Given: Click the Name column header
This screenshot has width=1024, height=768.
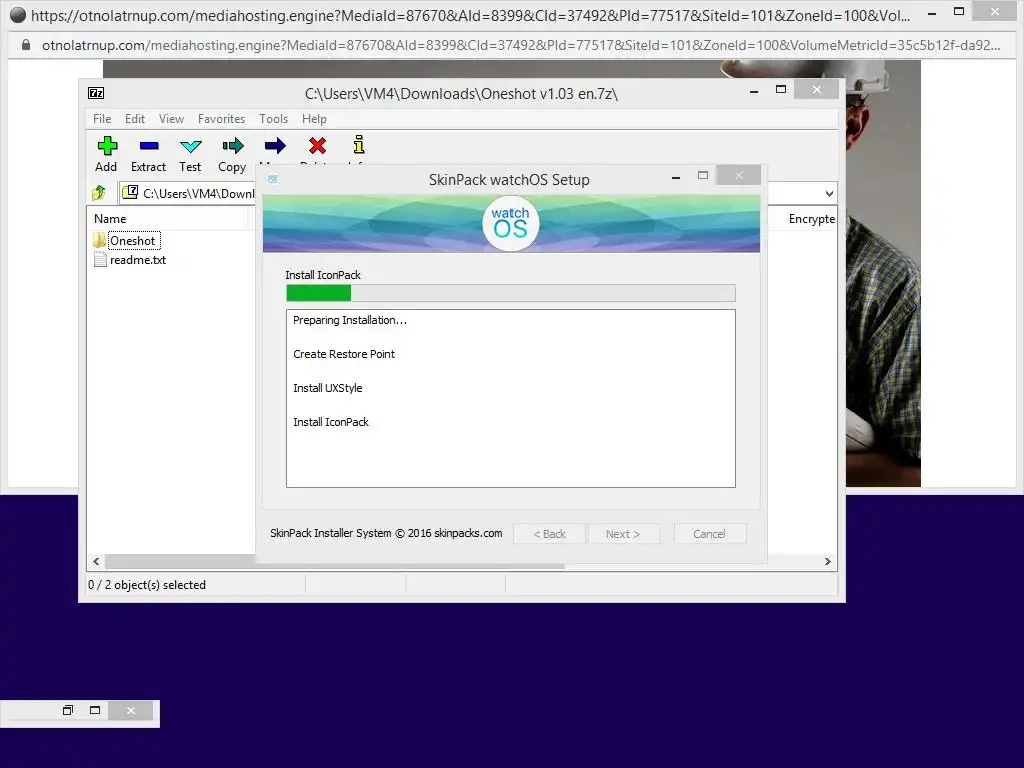Looking at the screenshot, I should [167, 219].
